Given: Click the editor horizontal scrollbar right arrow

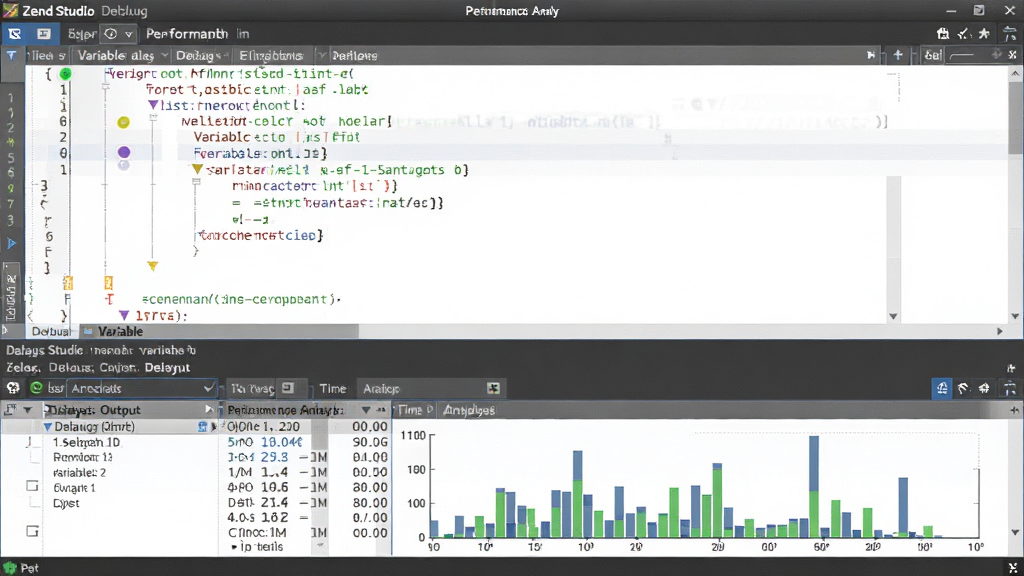Looking at the screenshot, I should coord(1000,332).
